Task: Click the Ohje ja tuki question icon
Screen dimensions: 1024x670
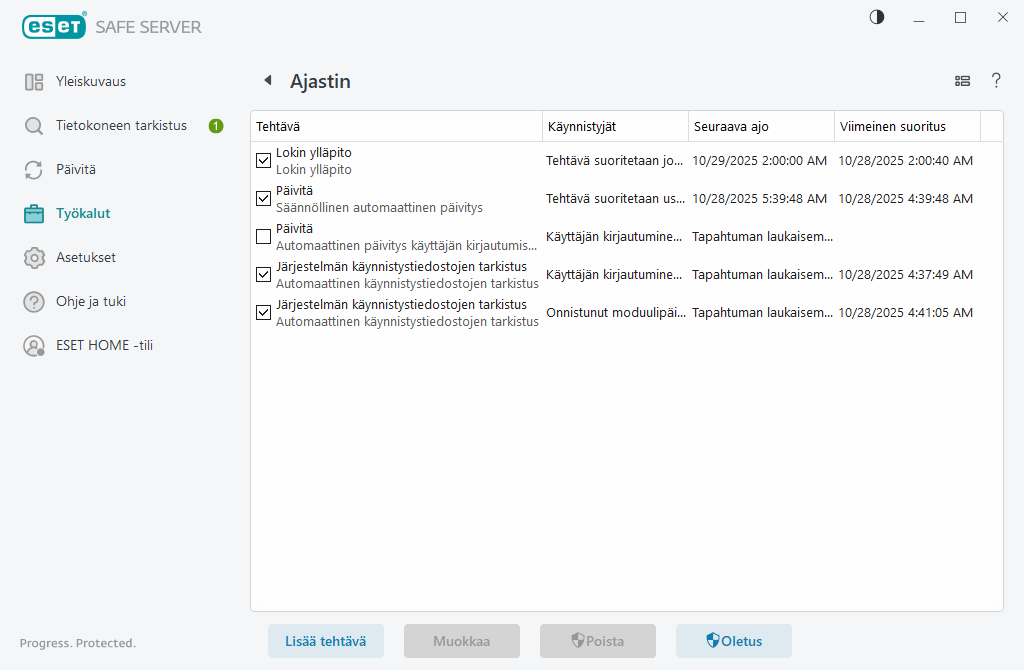Action: click(x=34, y=301)
